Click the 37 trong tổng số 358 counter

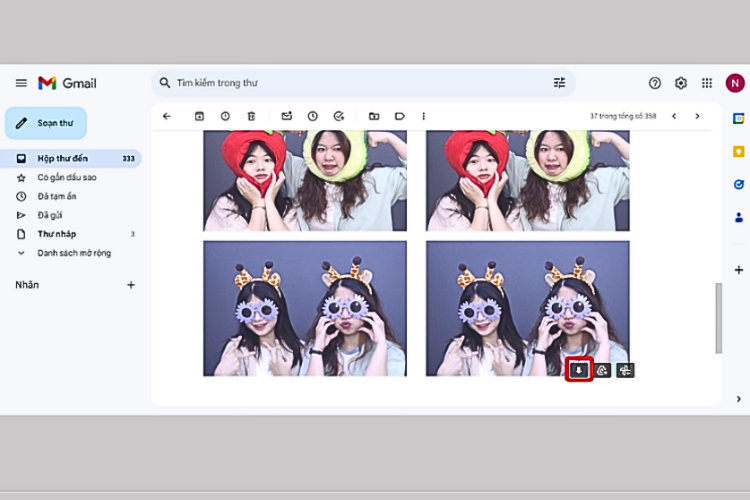pyautogui.click(x=623, y=116)
